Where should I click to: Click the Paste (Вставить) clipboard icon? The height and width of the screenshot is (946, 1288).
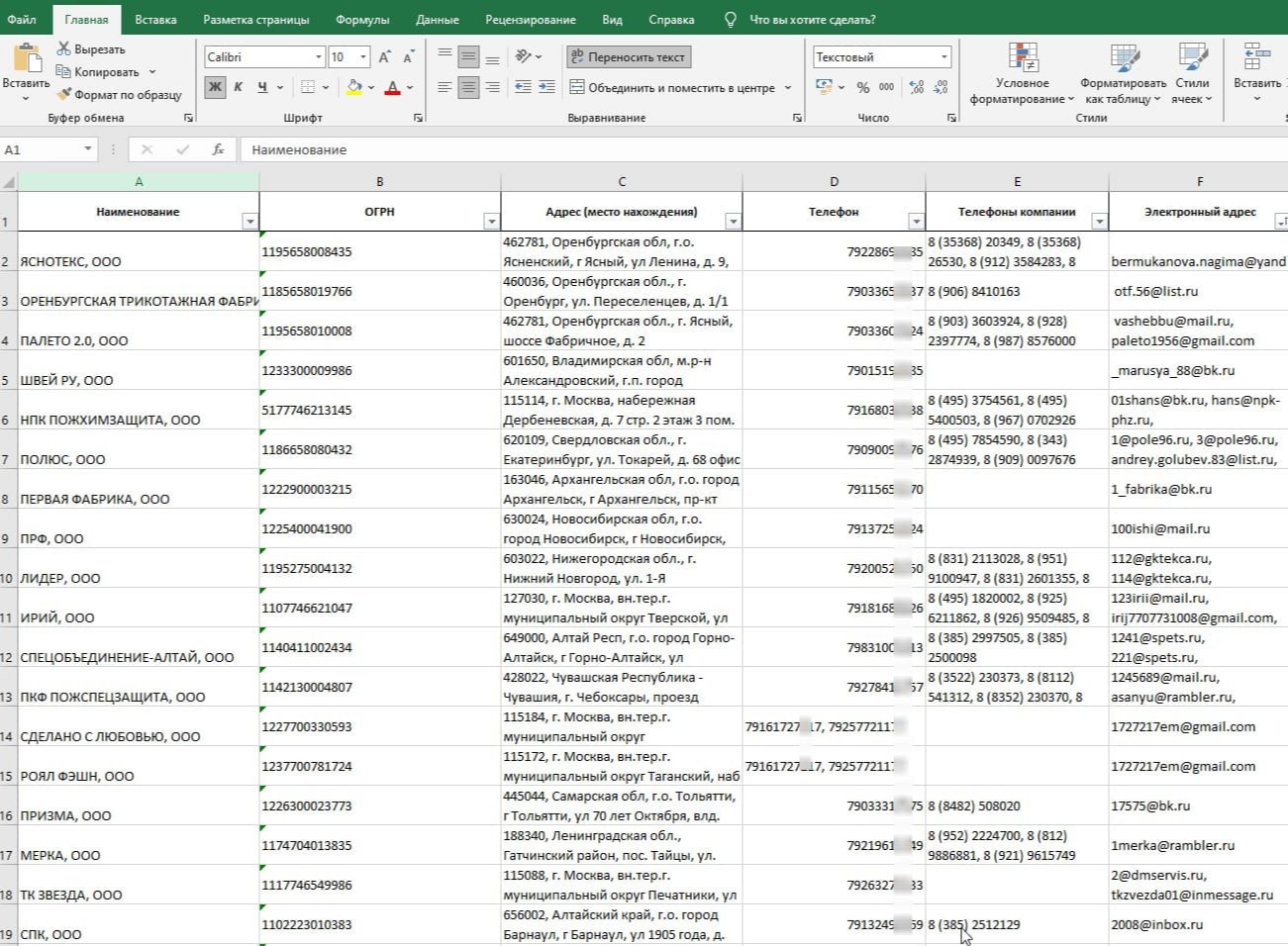26,57
